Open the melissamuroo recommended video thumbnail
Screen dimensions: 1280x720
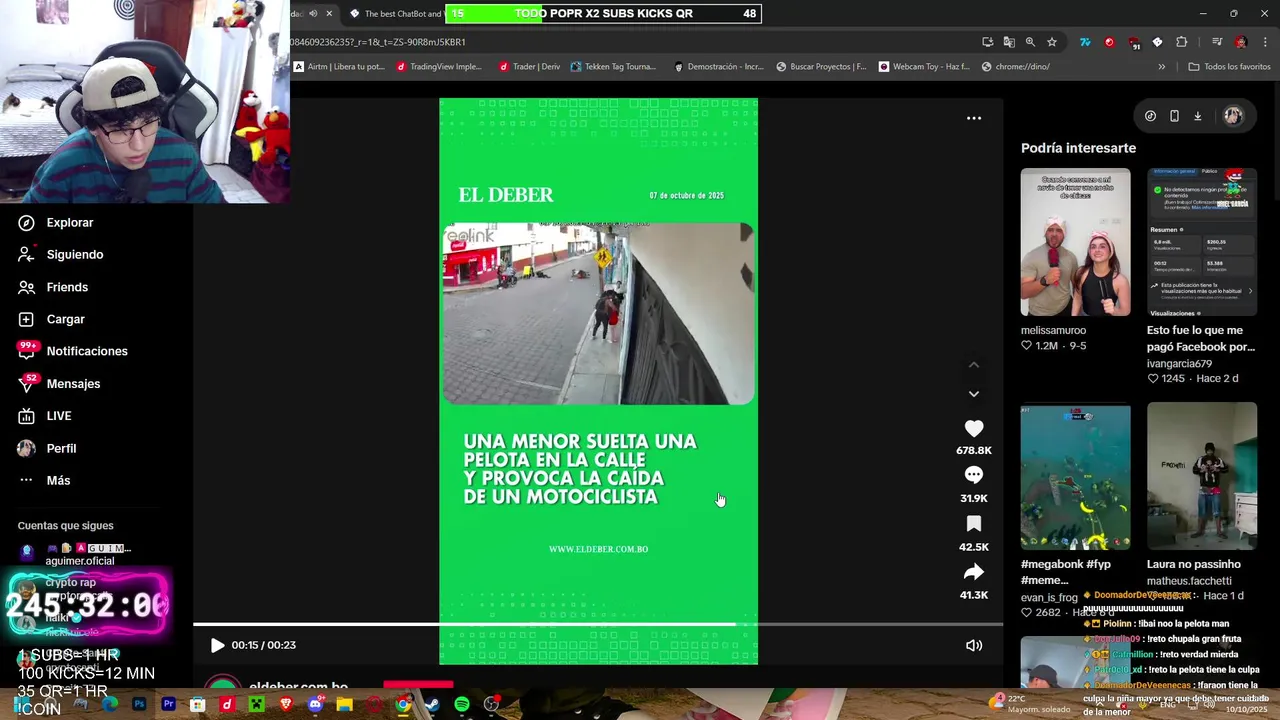(x=1075, y=242)
